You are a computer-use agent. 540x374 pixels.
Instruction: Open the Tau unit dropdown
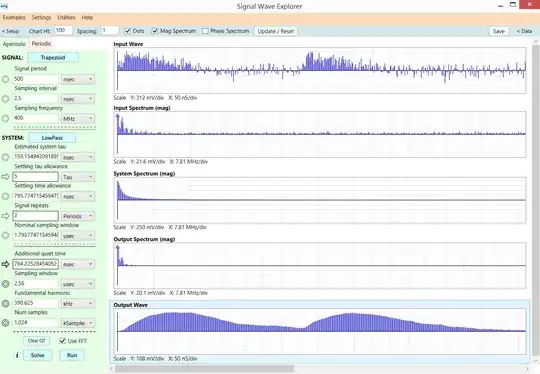[77, 177]
